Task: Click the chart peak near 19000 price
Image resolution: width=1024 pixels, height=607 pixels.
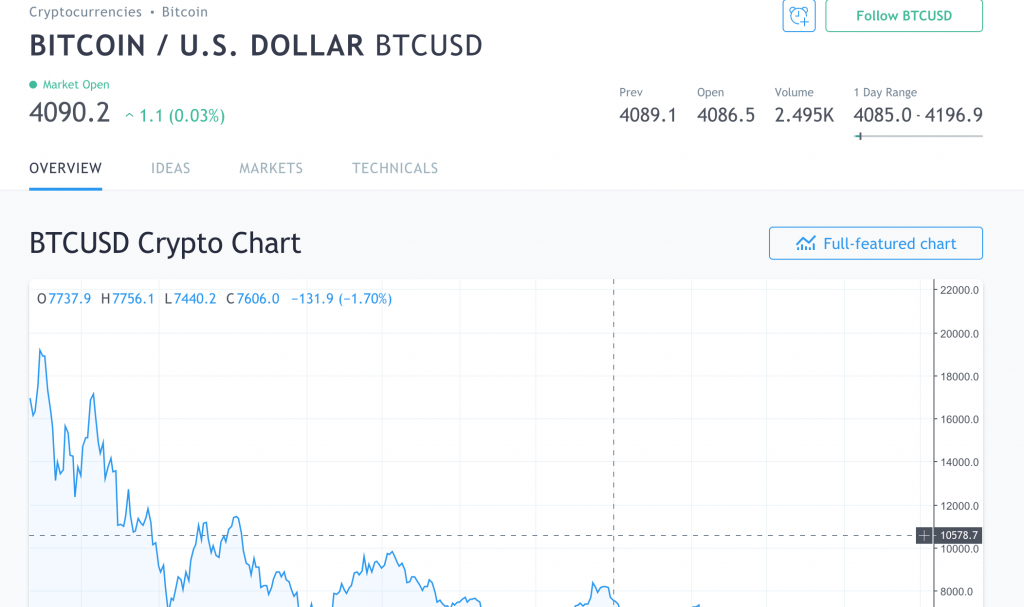Action: [x=40, y=351]
